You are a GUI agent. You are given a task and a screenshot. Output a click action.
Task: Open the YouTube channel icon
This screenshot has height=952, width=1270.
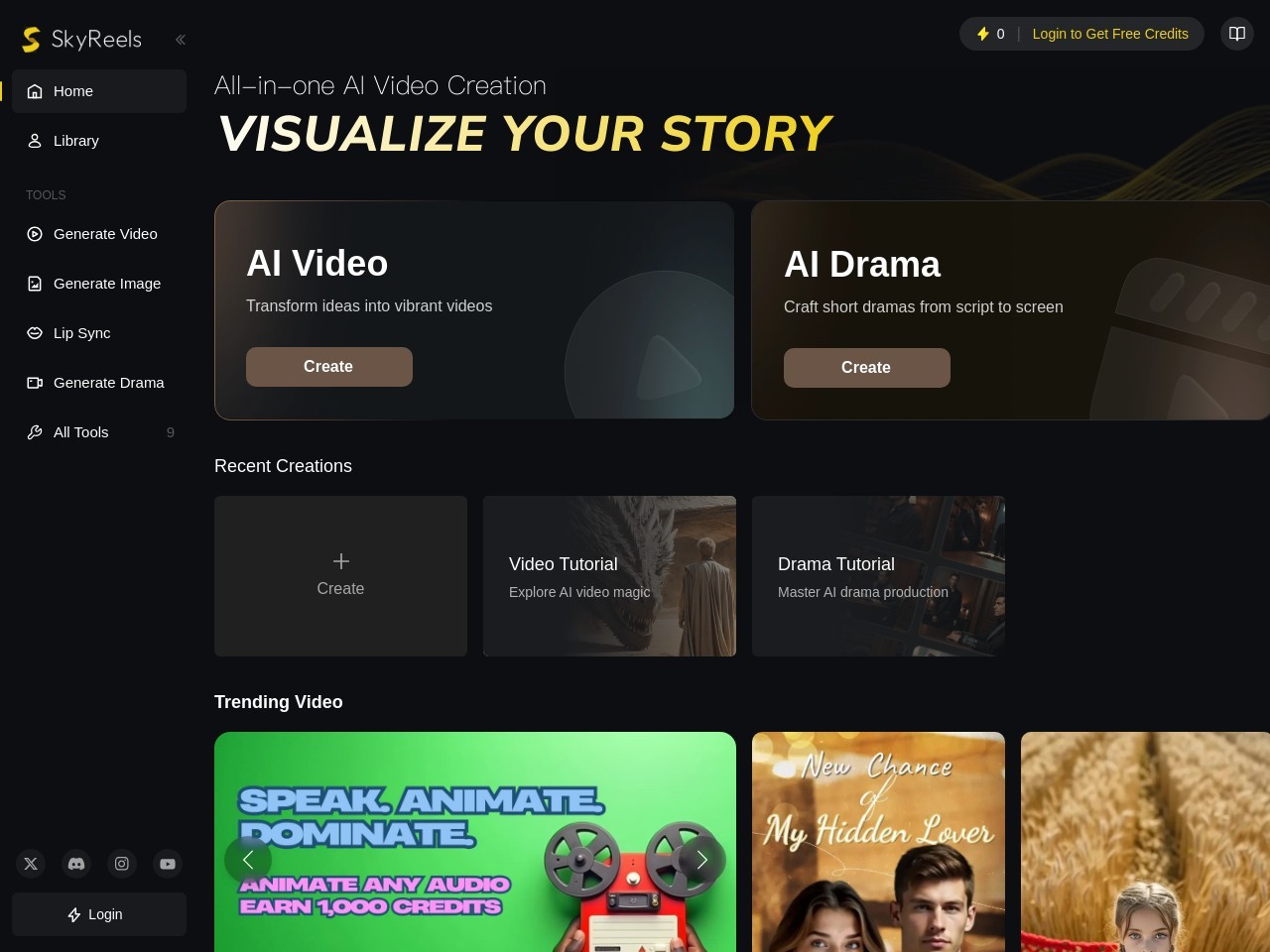tap(168, 864)
